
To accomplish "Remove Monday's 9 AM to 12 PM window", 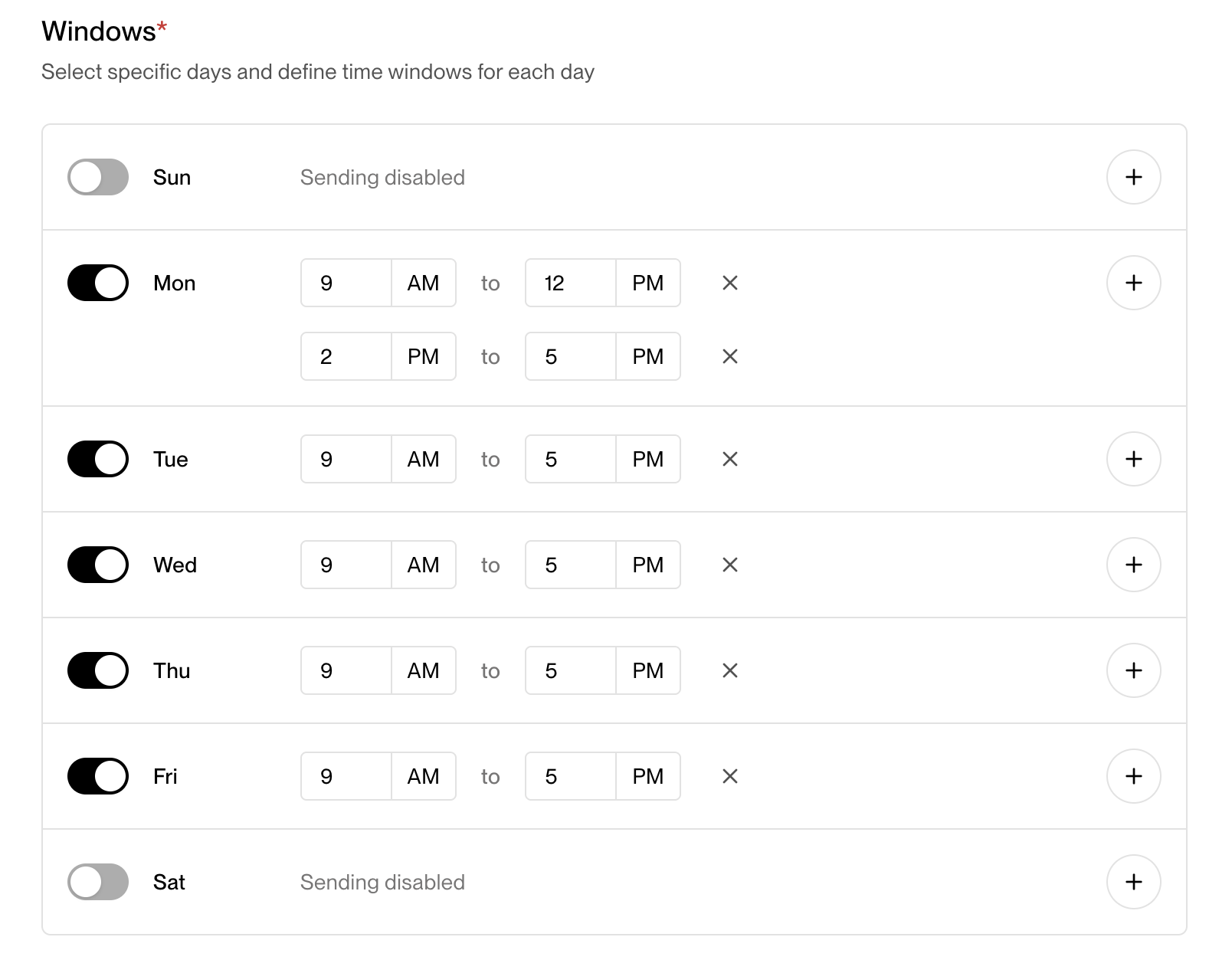I will tap(729, 283).
